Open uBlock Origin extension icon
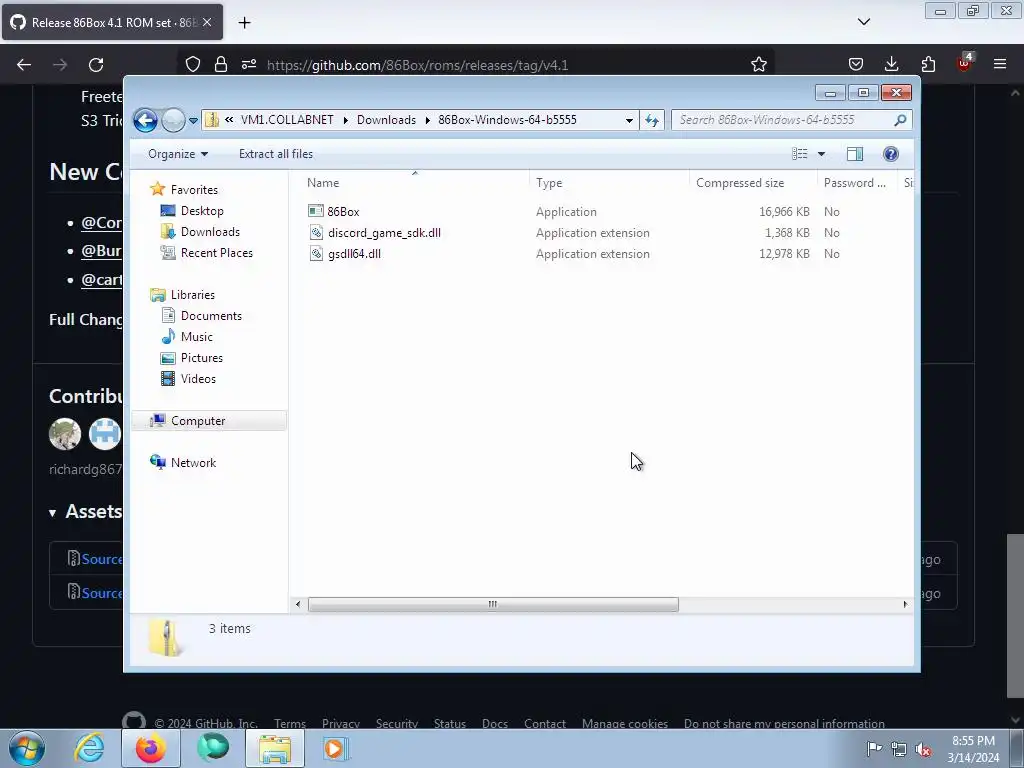The width and height of the screenshot is (1024, 768). (965, 63)
